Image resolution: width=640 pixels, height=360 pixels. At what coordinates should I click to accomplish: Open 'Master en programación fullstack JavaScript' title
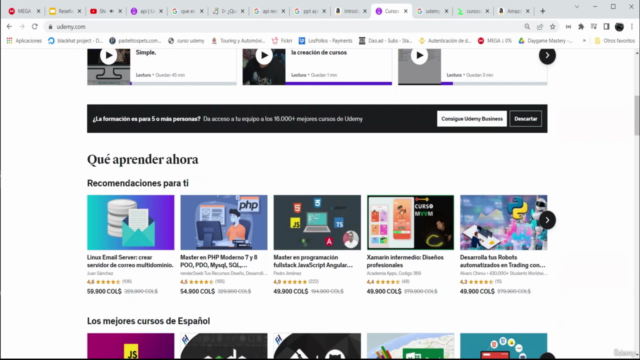[x=313, y=261]
